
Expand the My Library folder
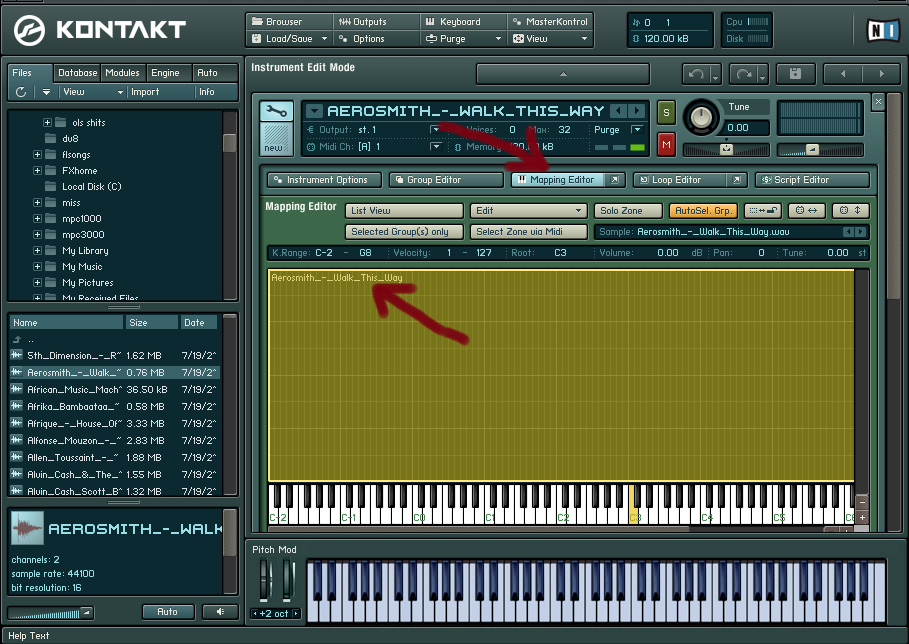coord(37,250)
